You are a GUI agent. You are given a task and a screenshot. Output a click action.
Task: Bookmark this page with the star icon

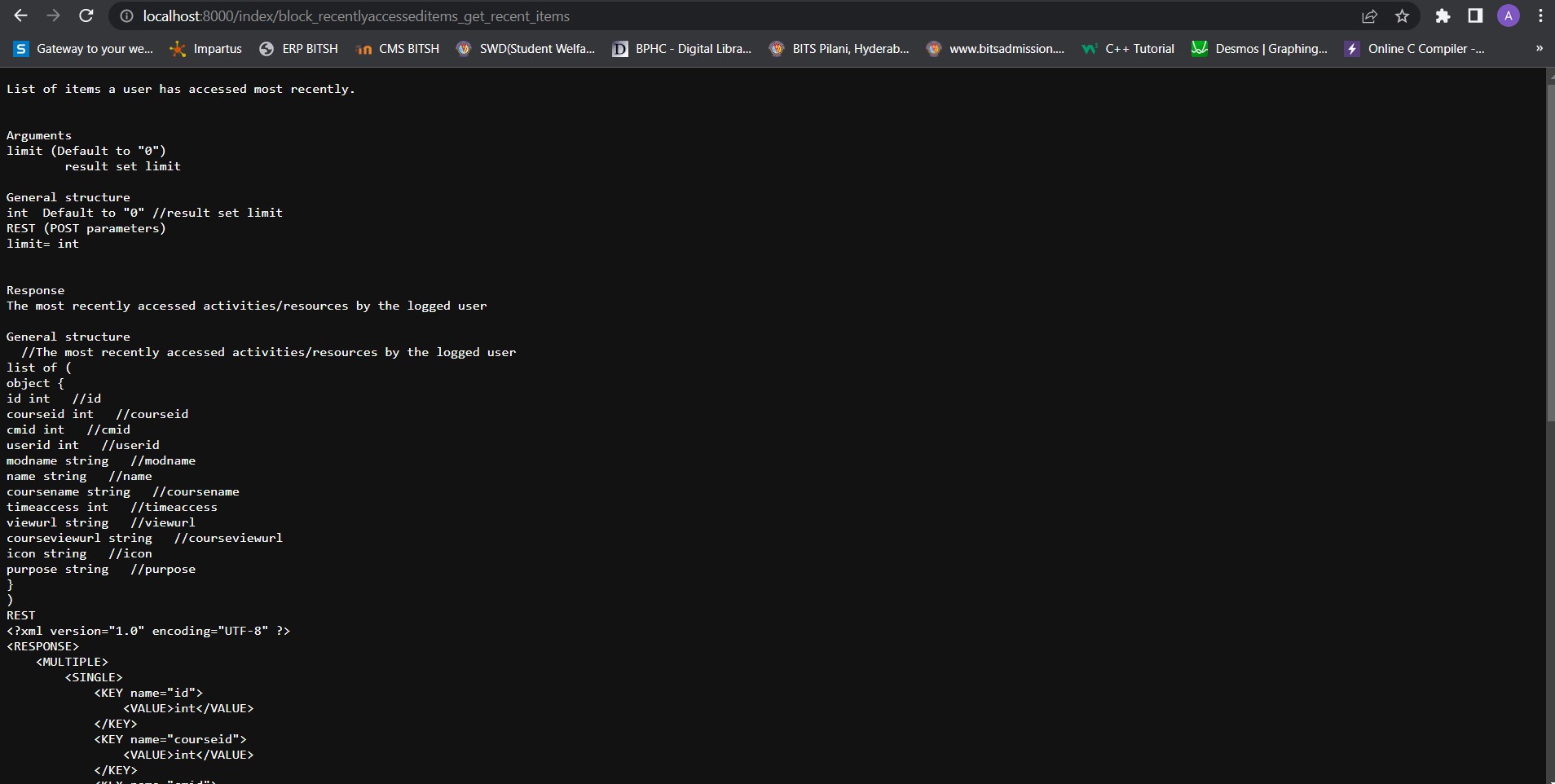click(x=1403, y=15)
